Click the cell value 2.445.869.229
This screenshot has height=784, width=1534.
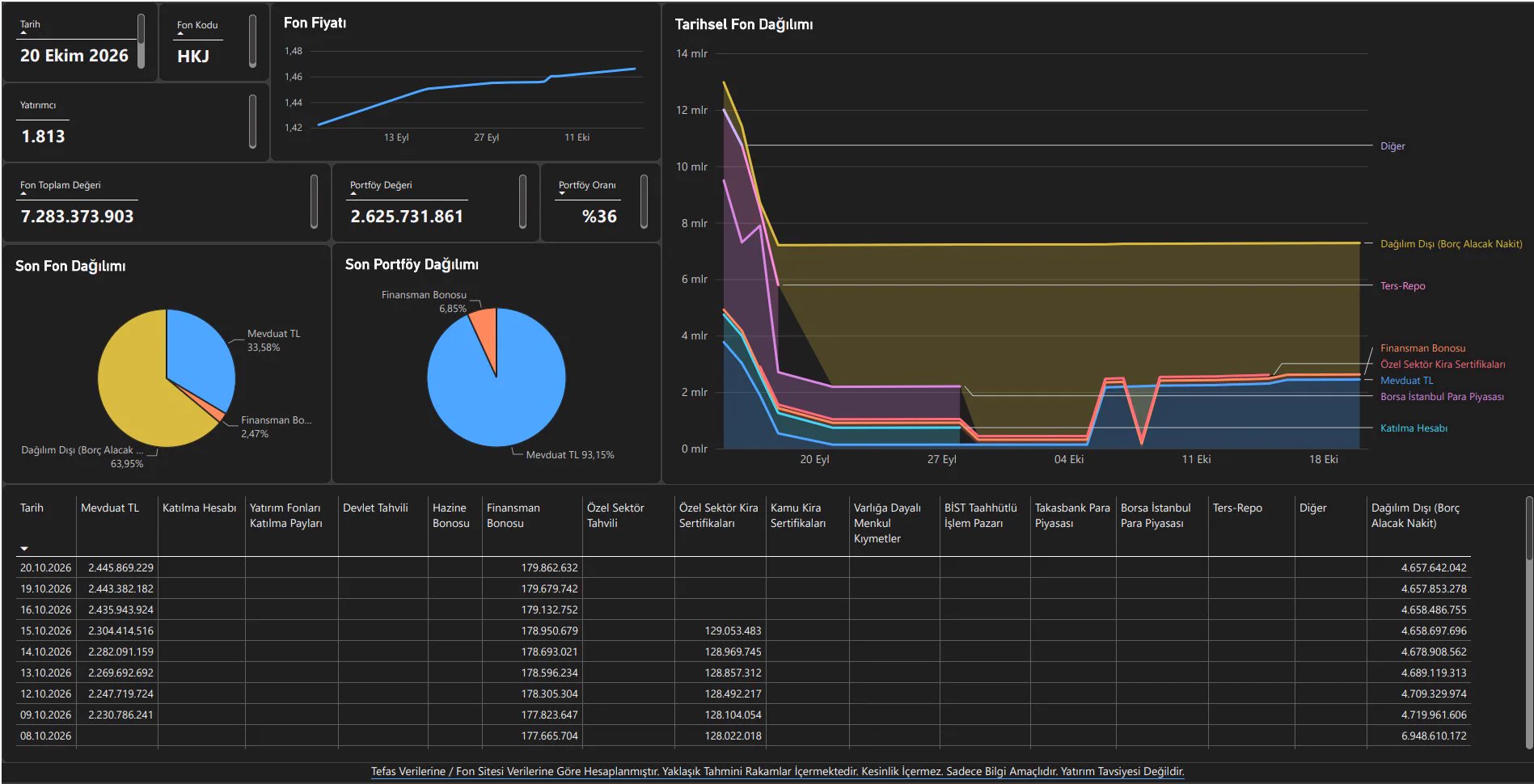[x=120, y=567]
